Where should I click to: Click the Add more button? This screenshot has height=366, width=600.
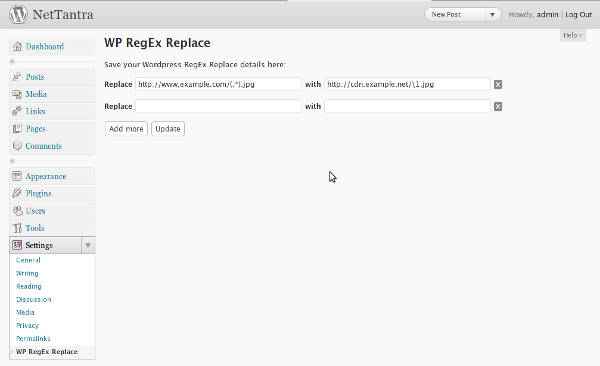126,129
